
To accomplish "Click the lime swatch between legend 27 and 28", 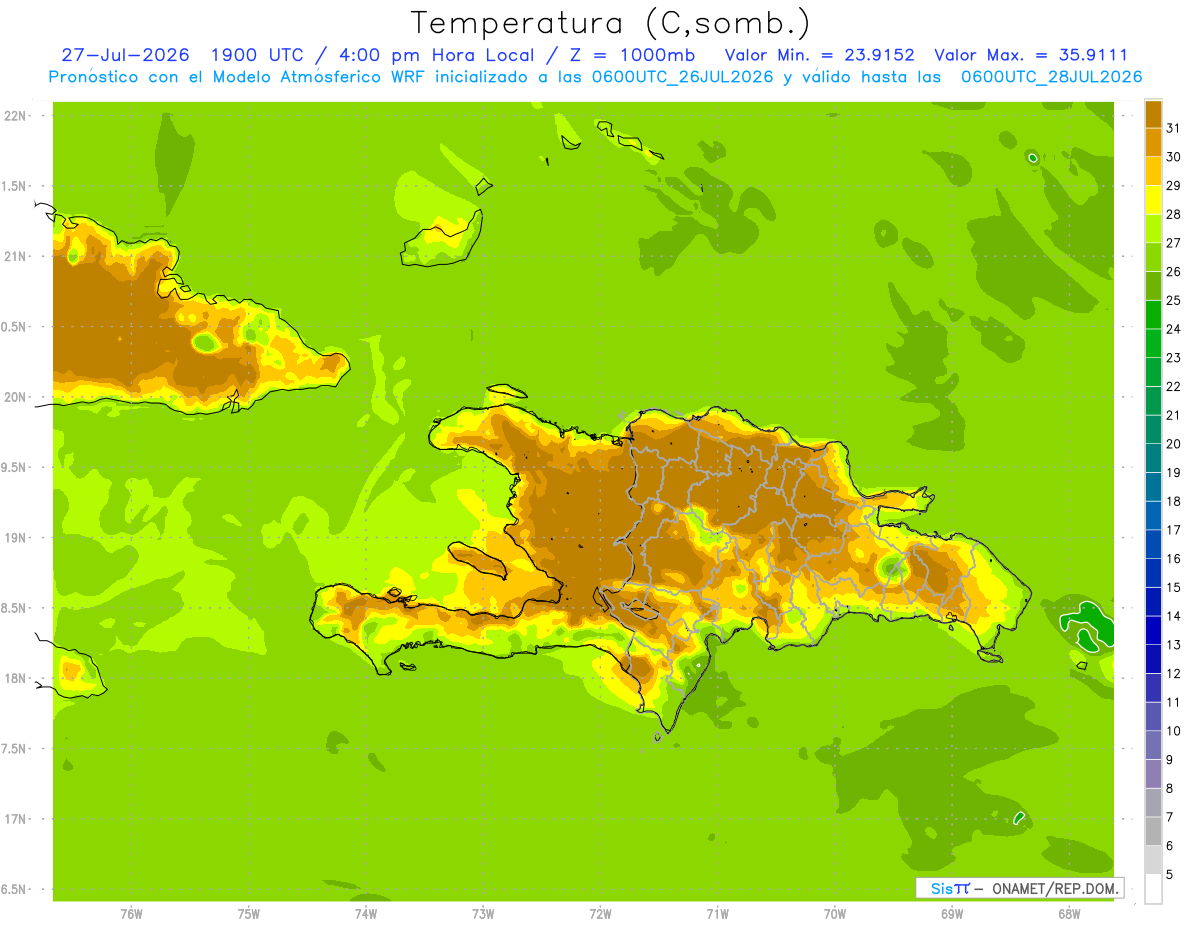I will coord(1153,228).
